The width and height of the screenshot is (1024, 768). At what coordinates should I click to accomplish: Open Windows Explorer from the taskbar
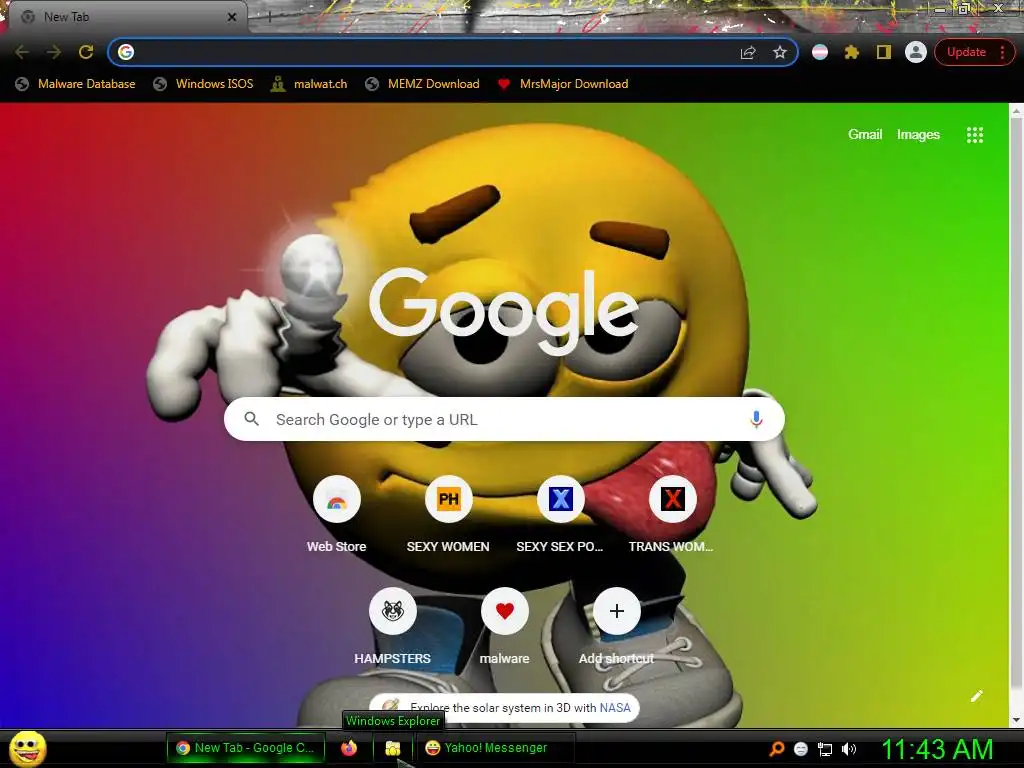(x=392, y=748)
